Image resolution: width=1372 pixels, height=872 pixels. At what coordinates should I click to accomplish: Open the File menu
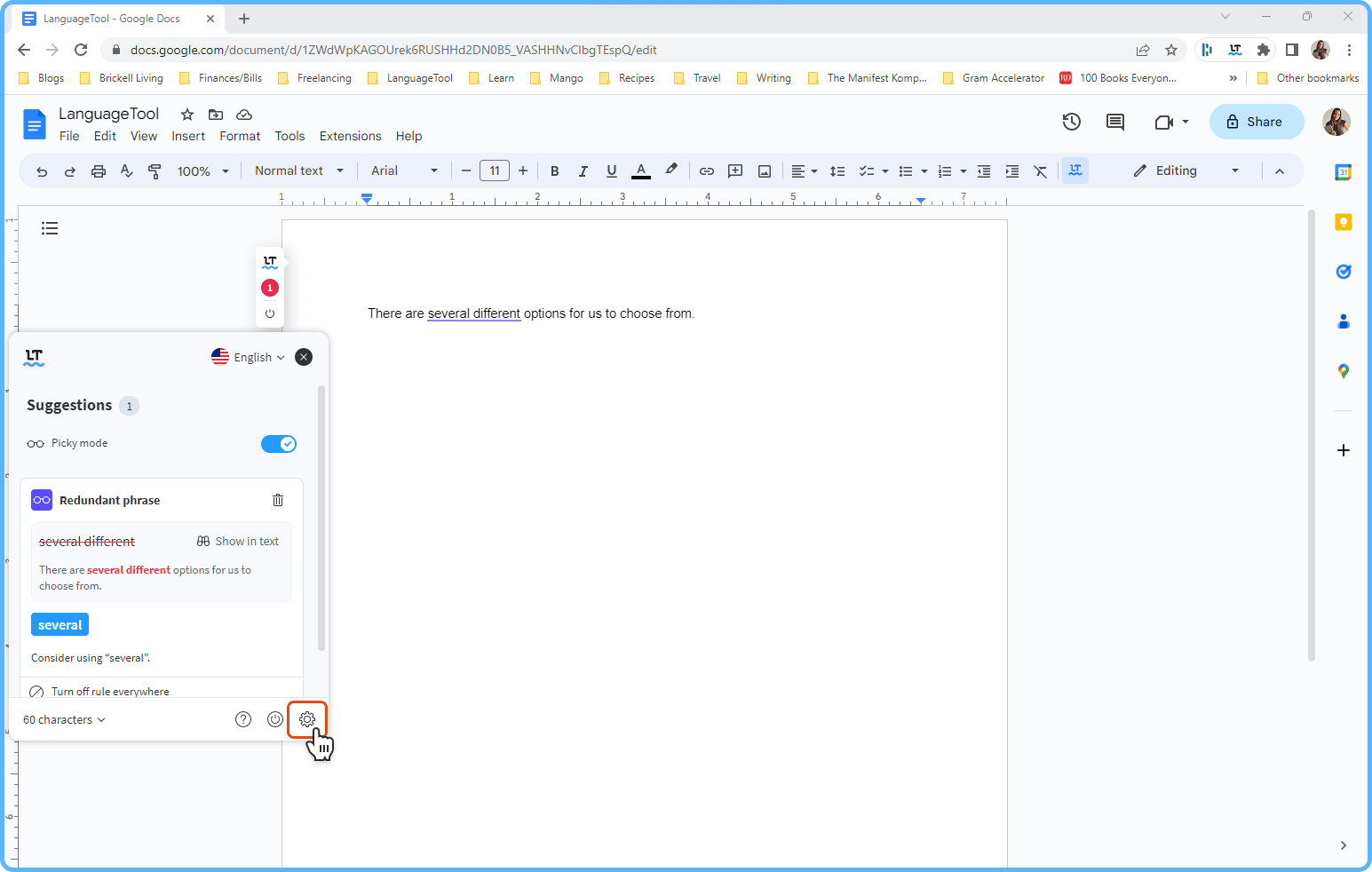(69, 136)
